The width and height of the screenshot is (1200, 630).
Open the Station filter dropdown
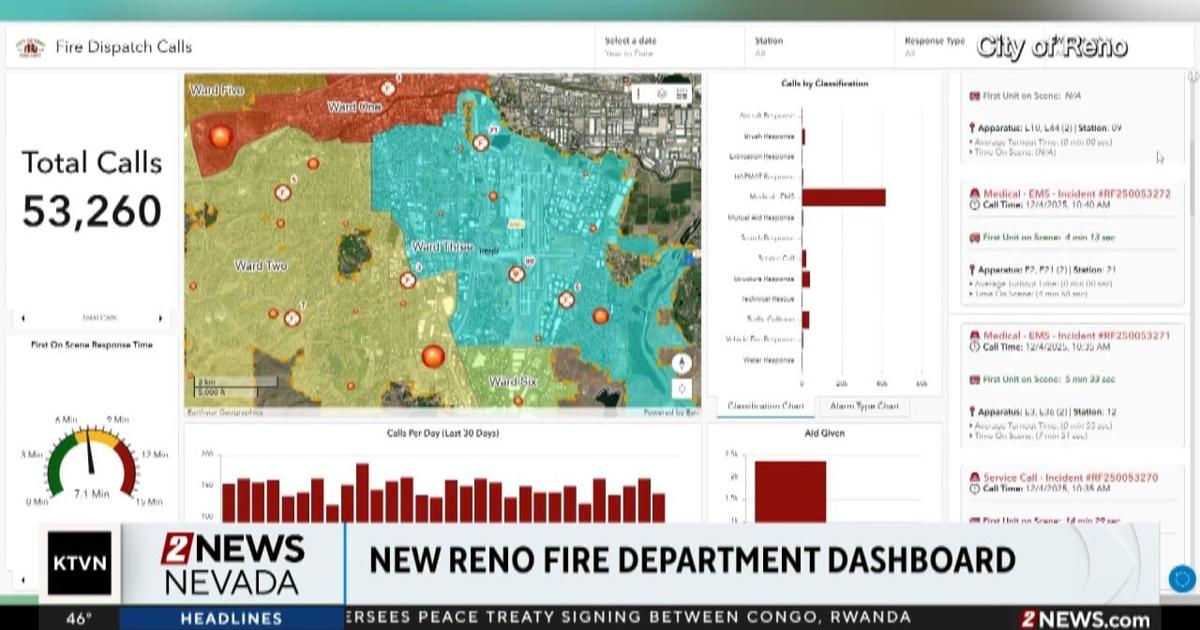[x=817, y=47]
